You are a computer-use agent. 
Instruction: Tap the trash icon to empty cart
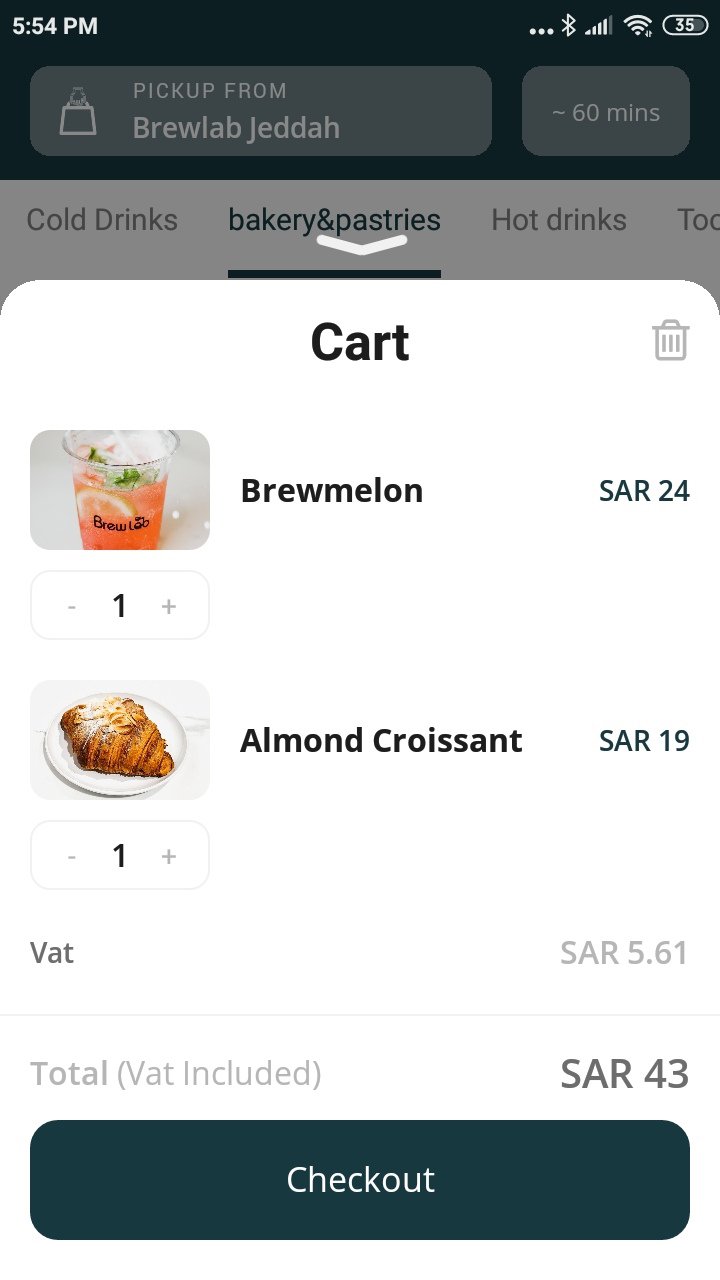coord(670,341)
